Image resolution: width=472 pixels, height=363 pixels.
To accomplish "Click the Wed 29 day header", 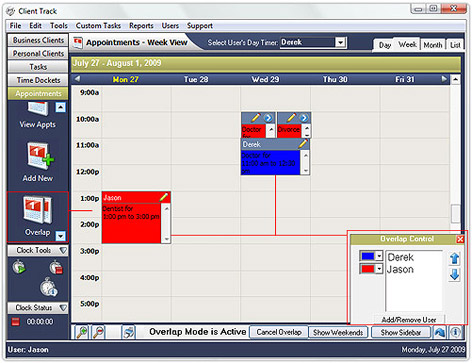I will point(265,79).
